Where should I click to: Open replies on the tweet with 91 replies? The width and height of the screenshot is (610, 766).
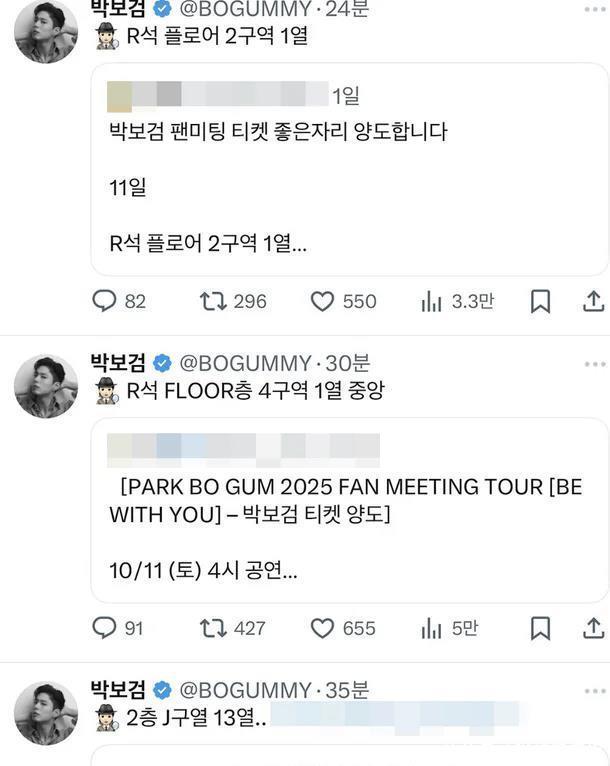(x=105, y=628)
